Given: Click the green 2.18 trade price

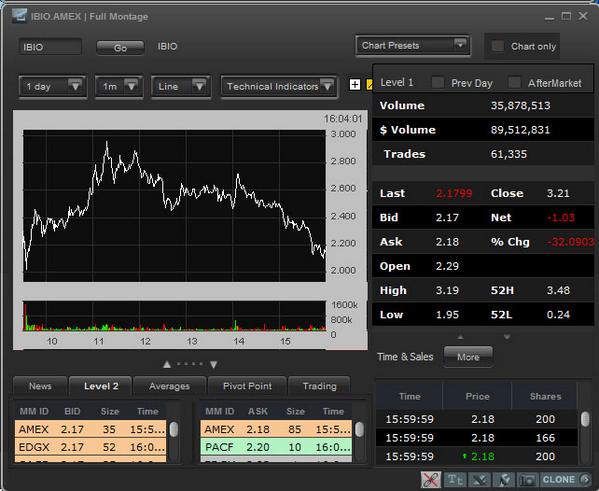Looking at the screenshot, I should [482, 456].
